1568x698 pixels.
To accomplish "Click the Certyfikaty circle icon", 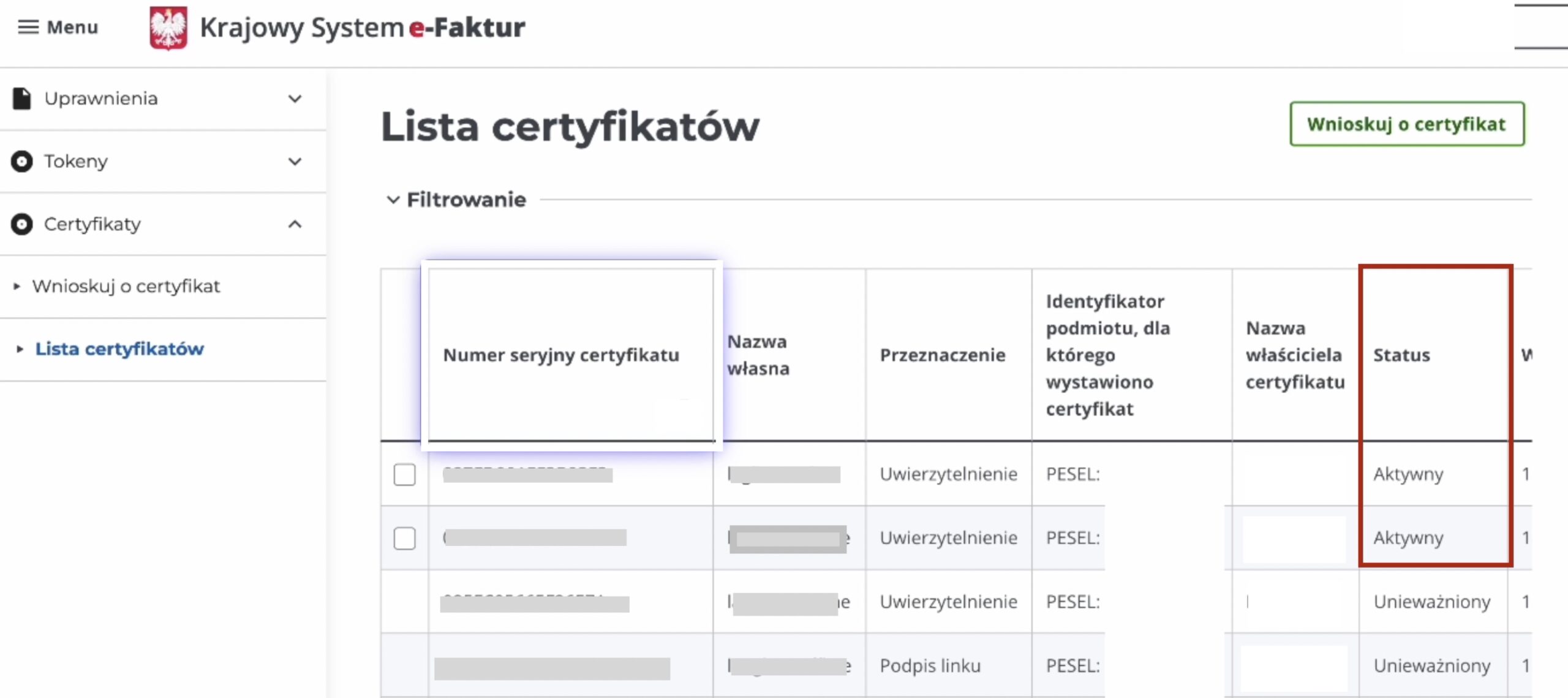I will (21, 224).
